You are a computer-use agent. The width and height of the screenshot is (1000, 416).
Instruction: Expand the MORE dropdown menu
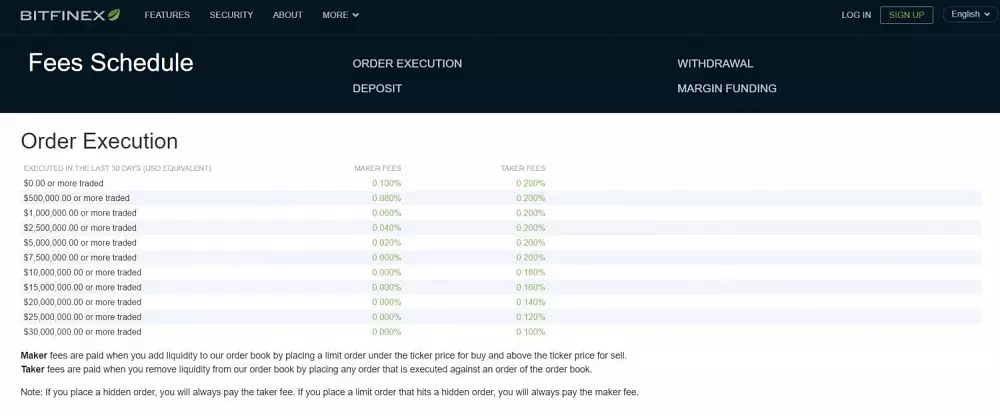(340, 15)
